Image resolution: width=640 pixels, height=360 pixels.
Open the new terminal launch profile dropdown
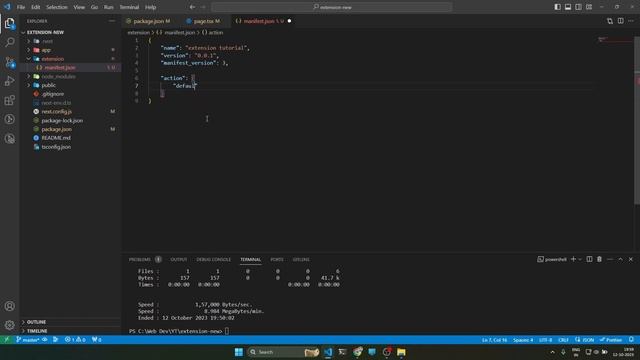[580, 259]
